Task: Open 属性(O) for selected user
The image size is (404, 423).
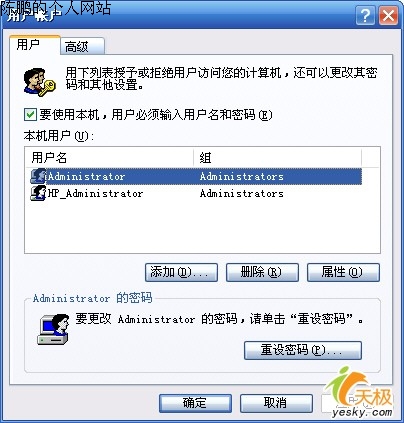Action: (343, 272)
